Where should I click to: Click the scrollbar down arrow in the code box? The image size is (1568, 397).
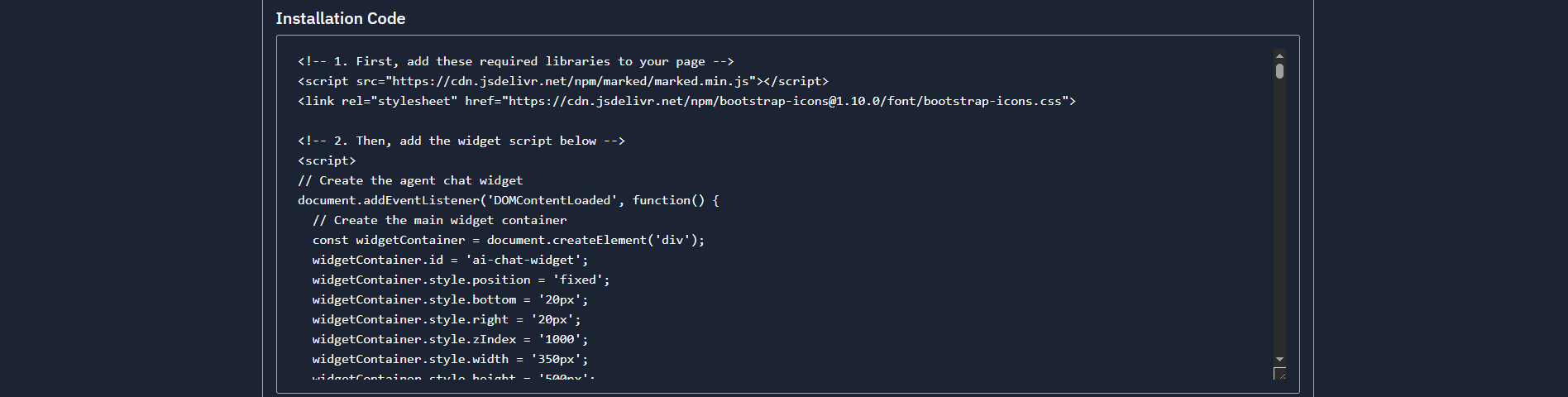(1279, 360)
